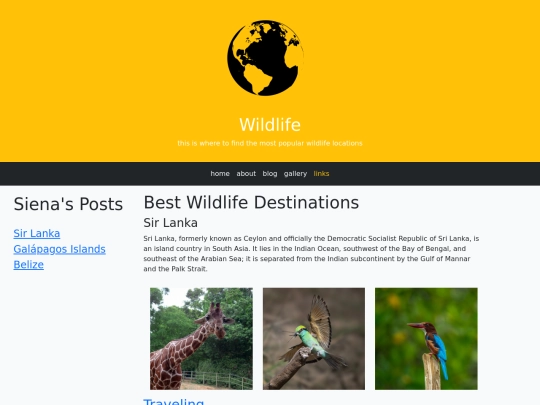540x405 pixels.
Task: Click the Sri Lanka description paragraph
Action: (x=311, y=254)
